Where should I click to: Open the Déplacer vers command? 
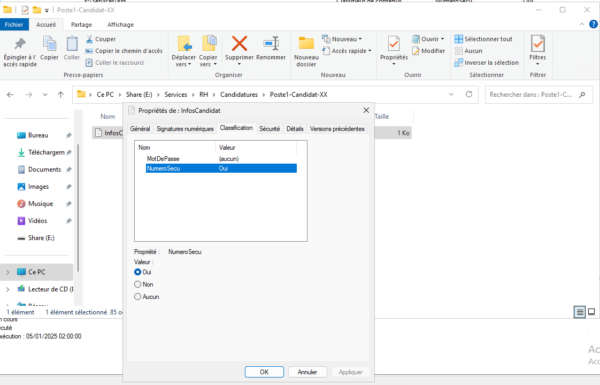(184, 52)
